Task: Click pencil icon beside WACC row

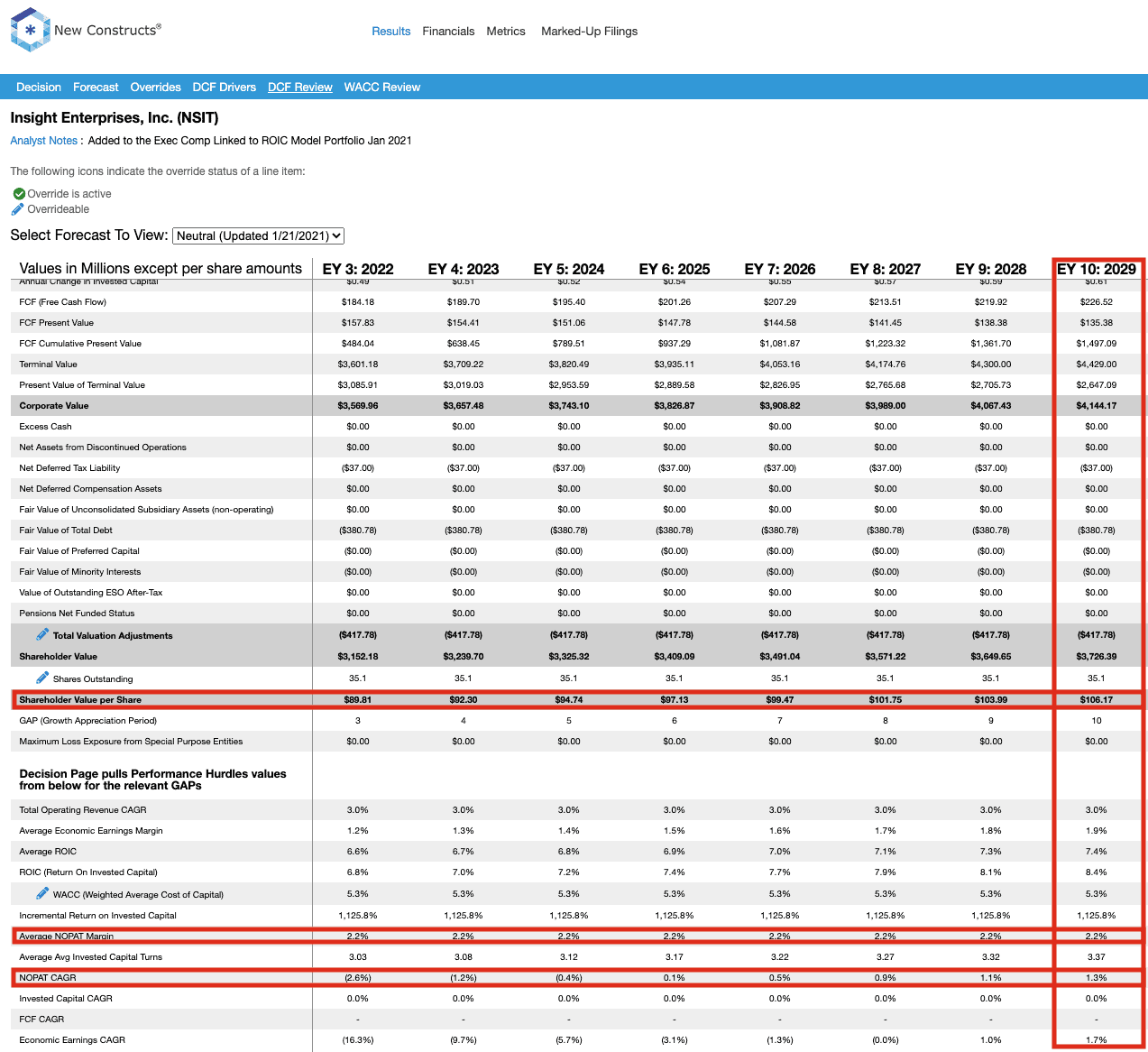Action: (x=42, y=893)
